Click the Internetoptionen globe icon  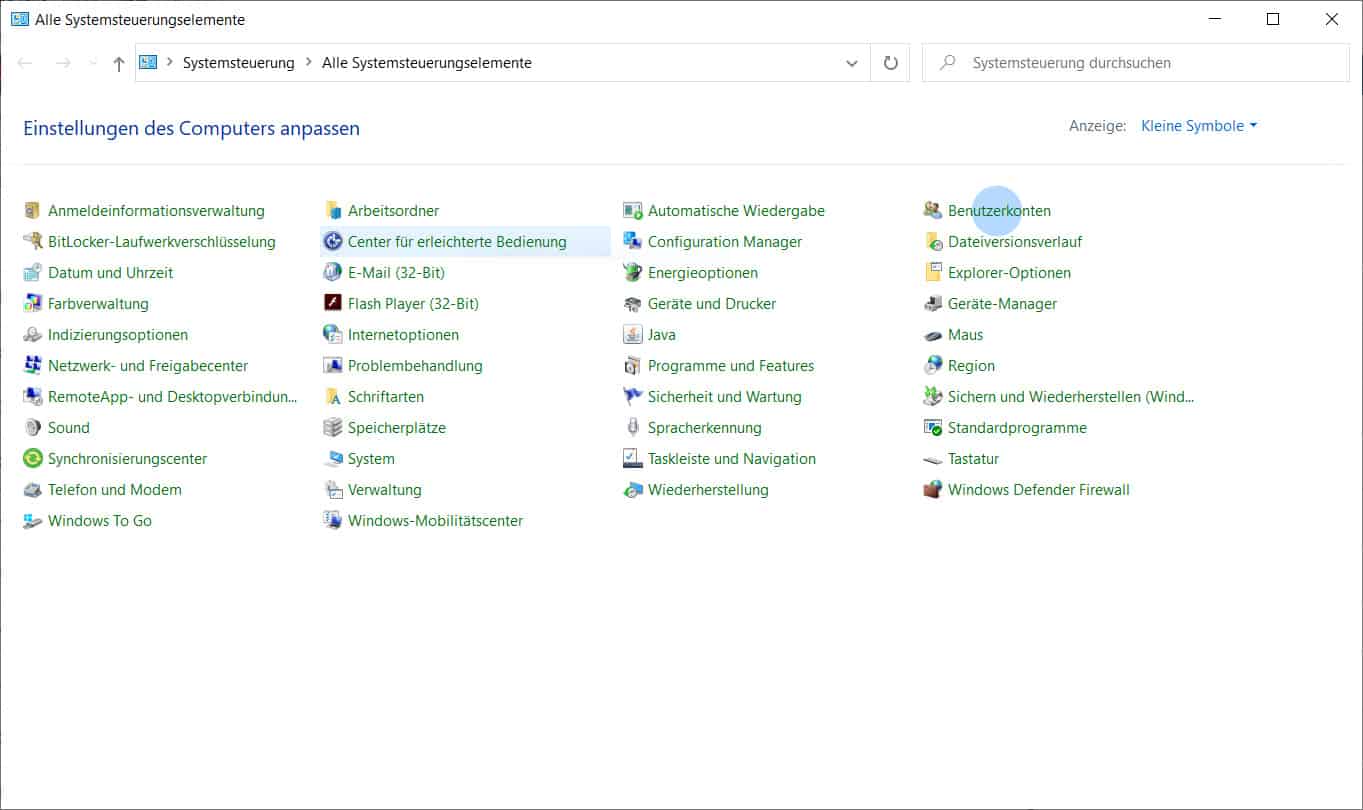[x=332, y=335]
